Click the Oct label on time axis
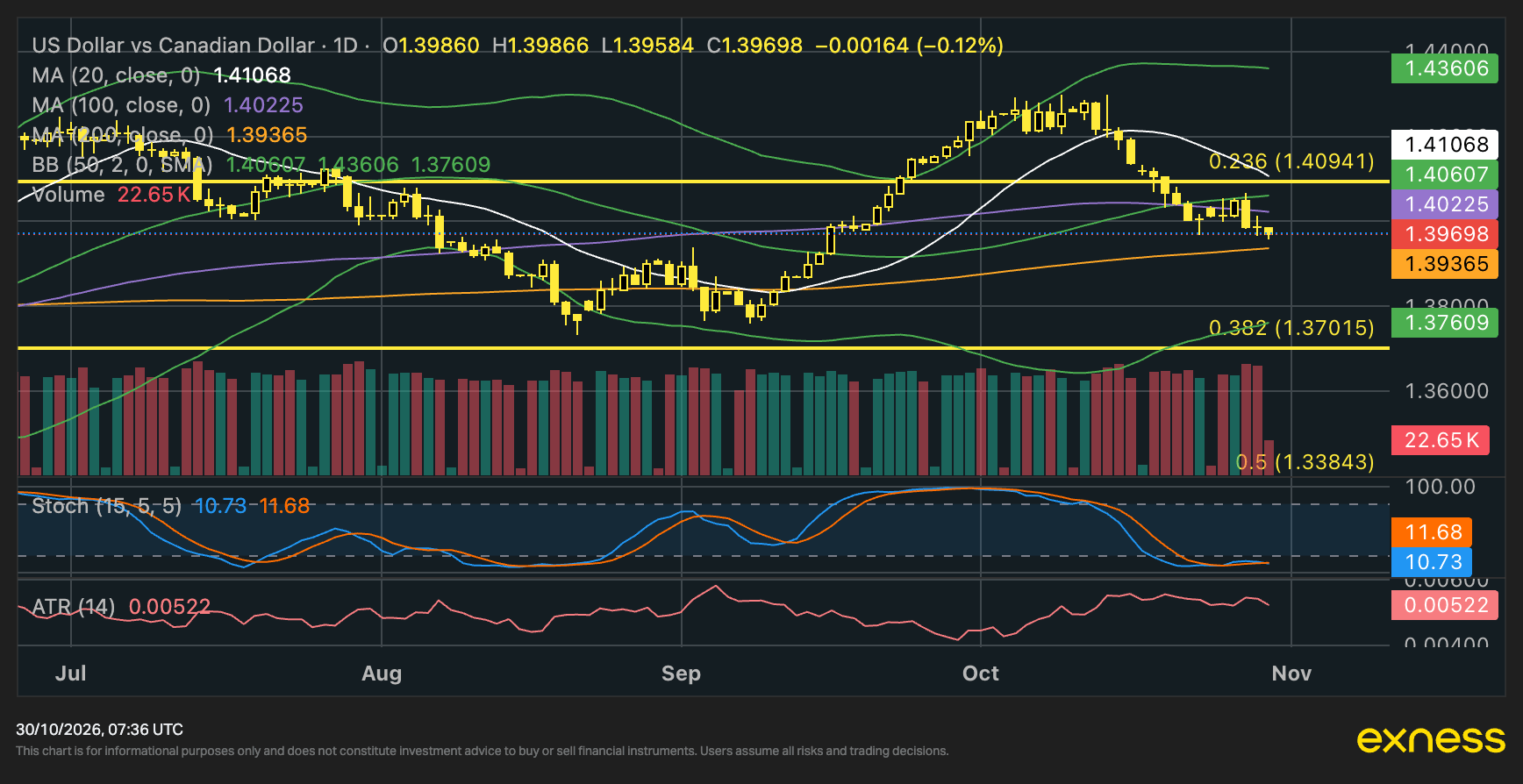1523x784 pixels. (x=981, y=674)
